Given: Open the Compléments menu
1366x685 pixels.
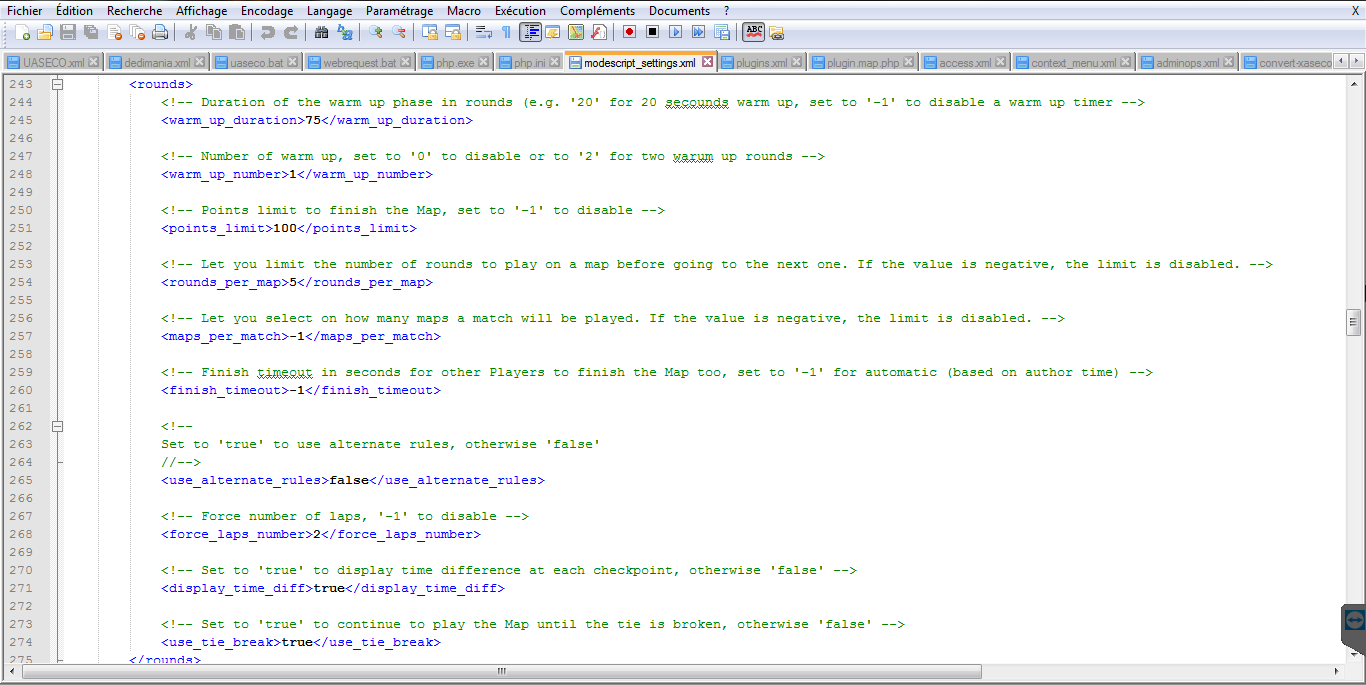Looking at the screenshot, I should 598,10.
